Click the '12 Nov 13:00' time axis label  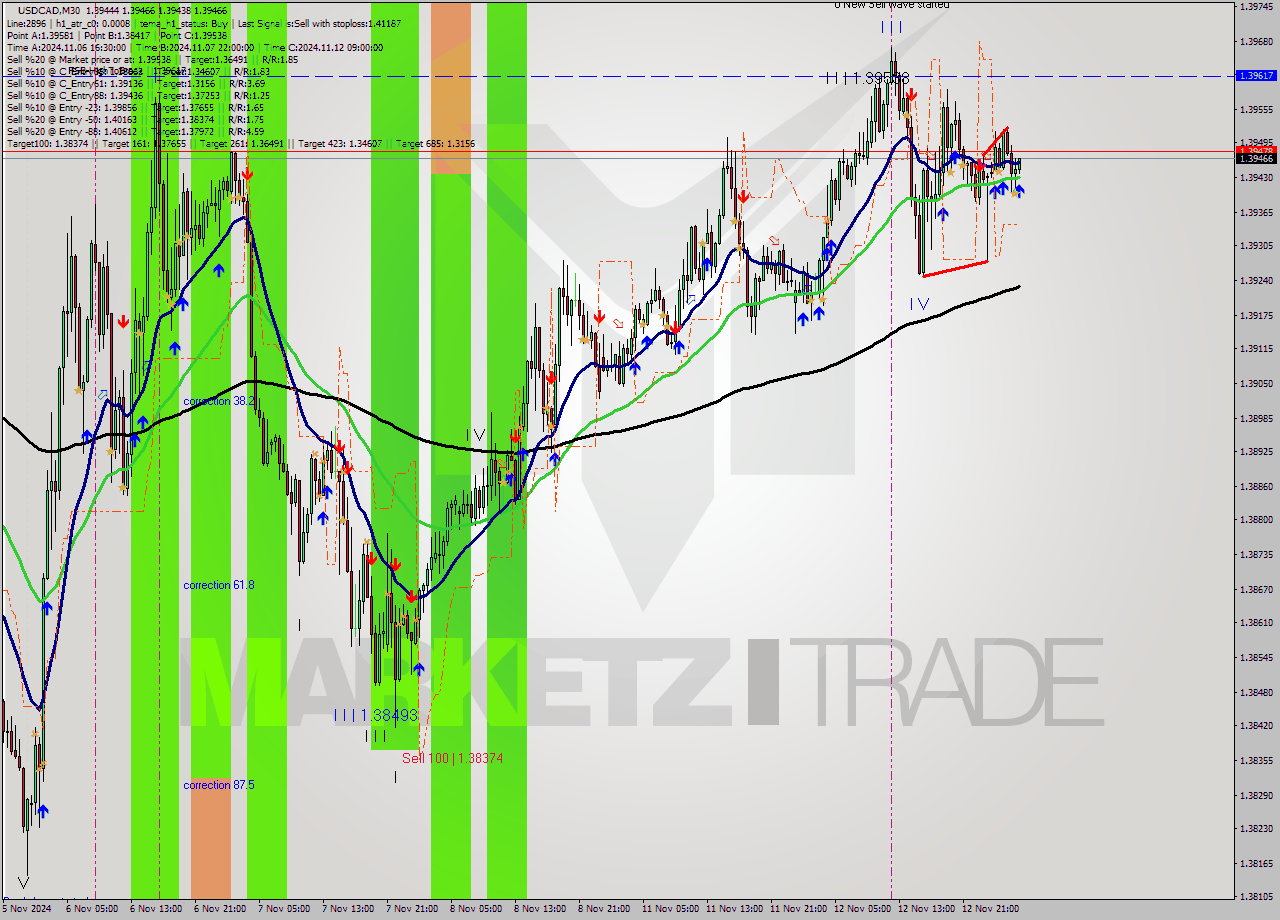coord(926,909)
